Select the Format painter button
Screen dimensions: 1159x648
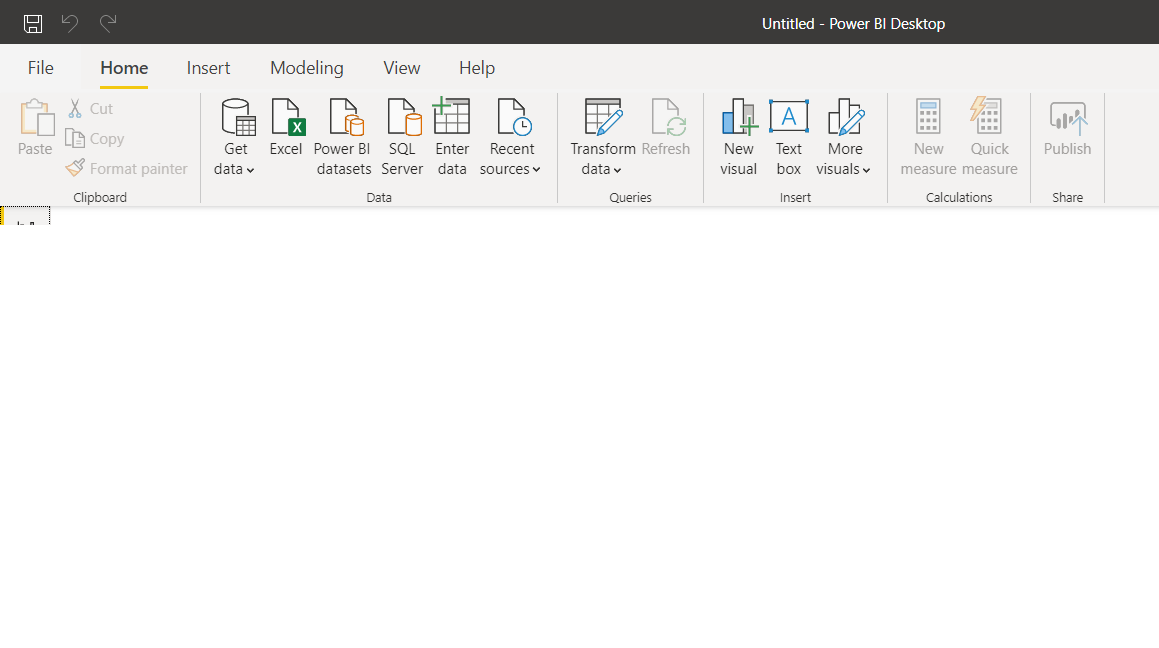(126, 168)
